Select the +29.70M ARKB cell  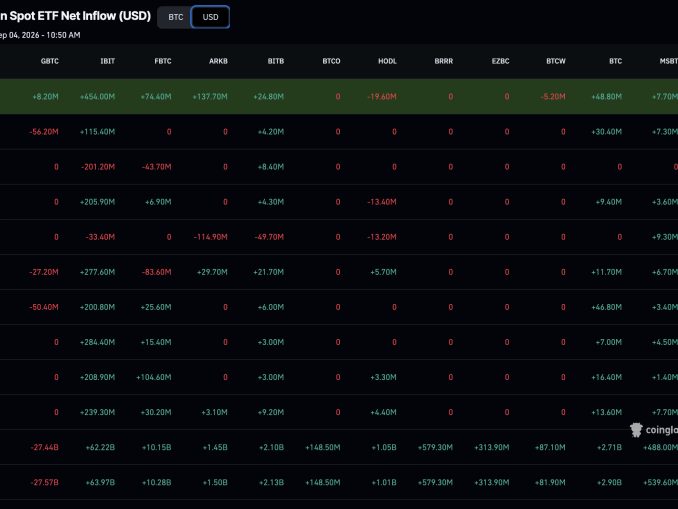coord(212,272)
